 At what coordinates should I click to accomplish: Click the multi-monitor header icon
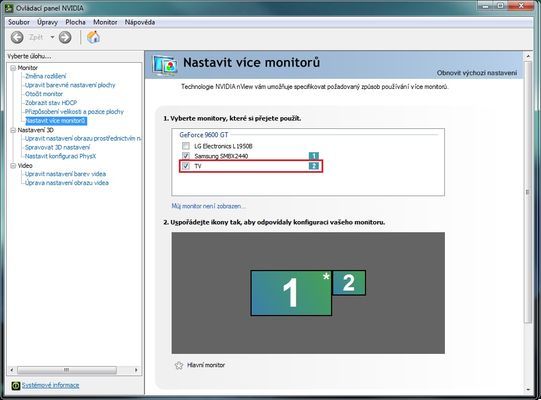(165, 65)
